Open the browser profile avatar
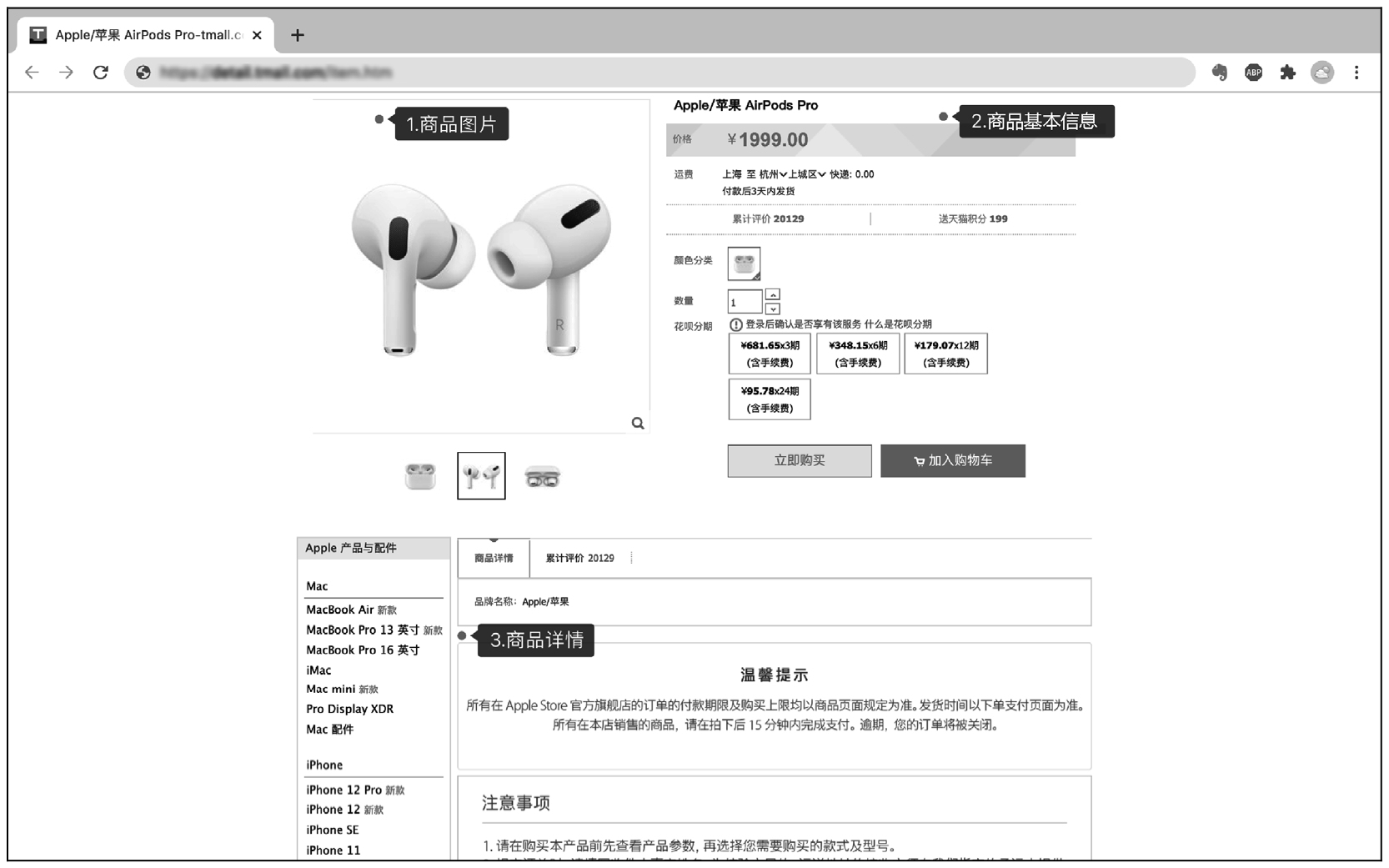Image resolution: width=1389 pixels, height=868 pixels. coord(1322,73)
